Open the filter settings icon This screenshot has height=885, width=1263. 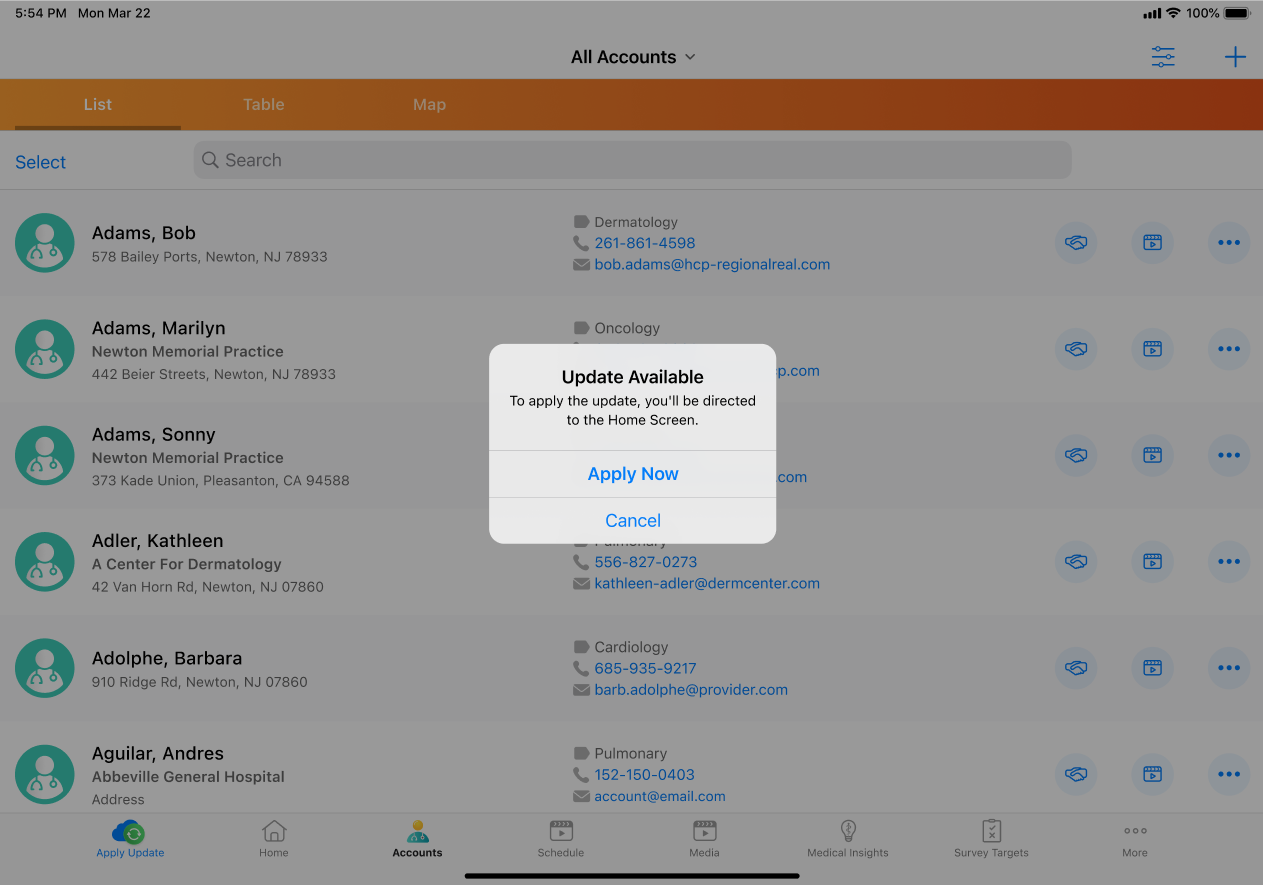click(x=1163, y=57)
